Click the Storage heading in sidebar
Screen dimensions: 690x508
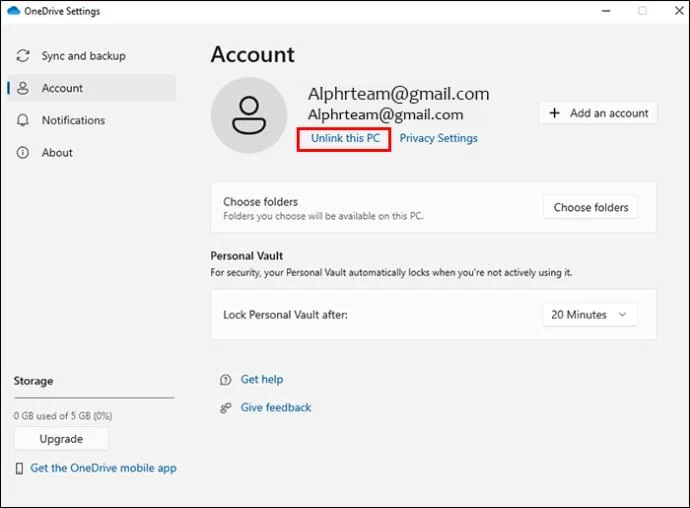click(33, 381)
